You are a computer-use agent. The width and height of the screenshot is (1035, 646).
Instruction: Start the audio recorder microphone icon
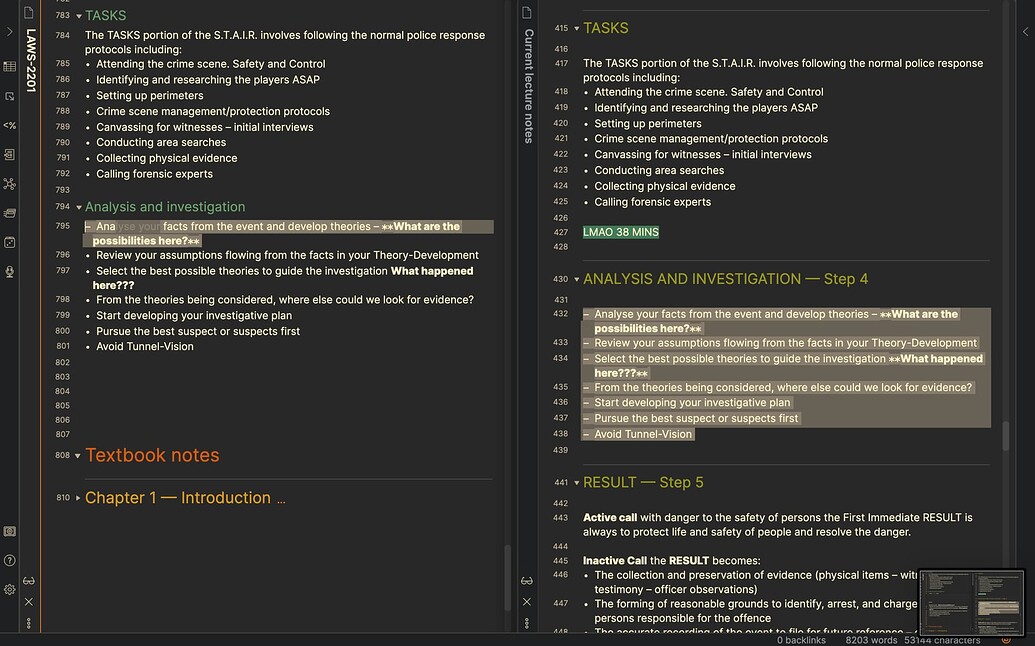pyautogui.click(x=9, y=271)
